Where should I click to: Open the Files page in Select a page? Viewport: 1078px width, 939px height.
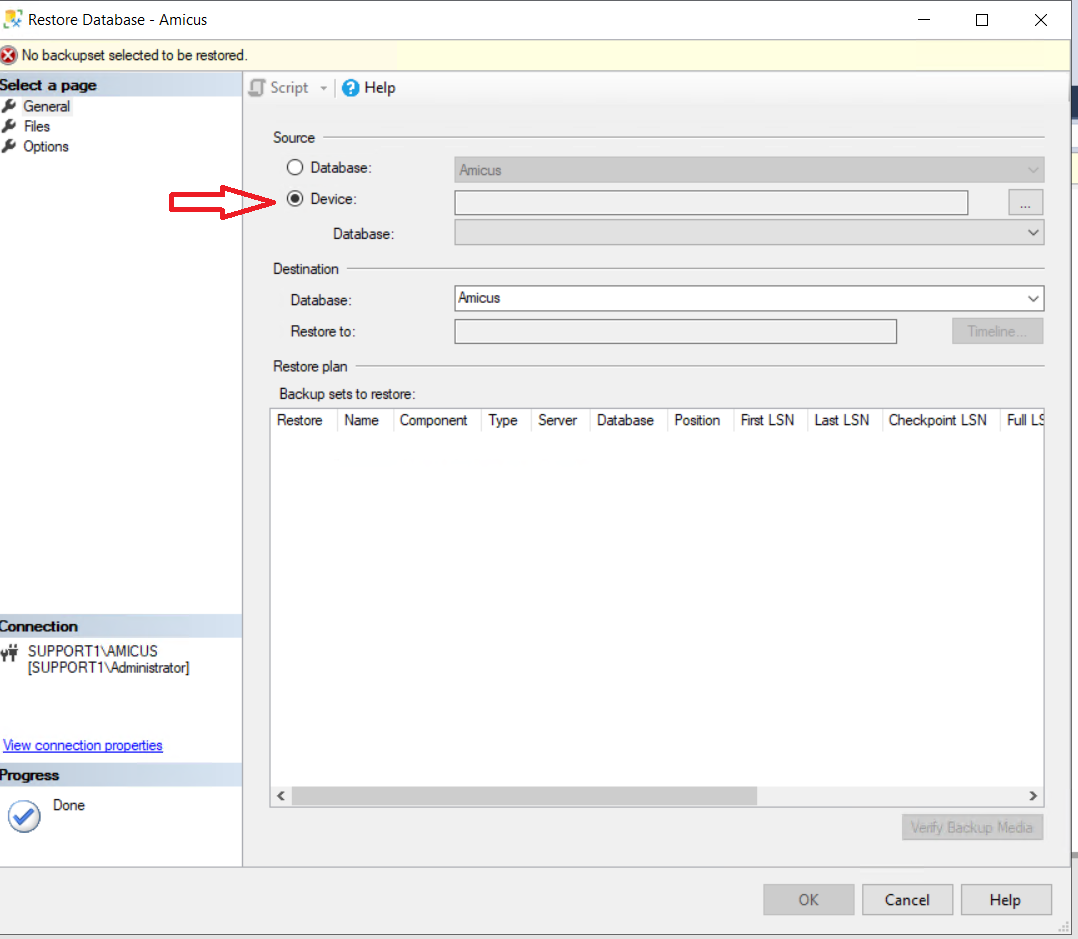tap(37, 126)
